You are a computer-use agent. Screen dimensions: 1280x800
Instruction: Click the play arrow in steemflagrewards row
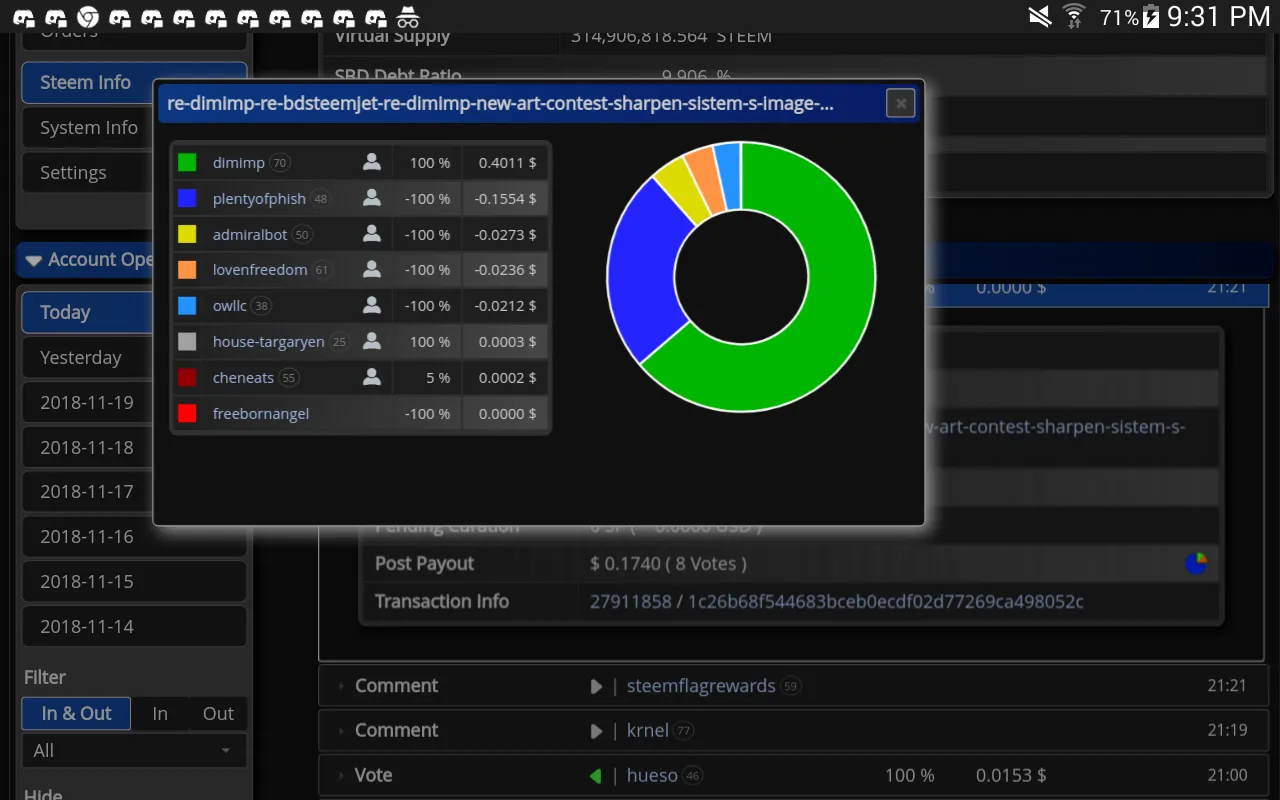point(596,686)
